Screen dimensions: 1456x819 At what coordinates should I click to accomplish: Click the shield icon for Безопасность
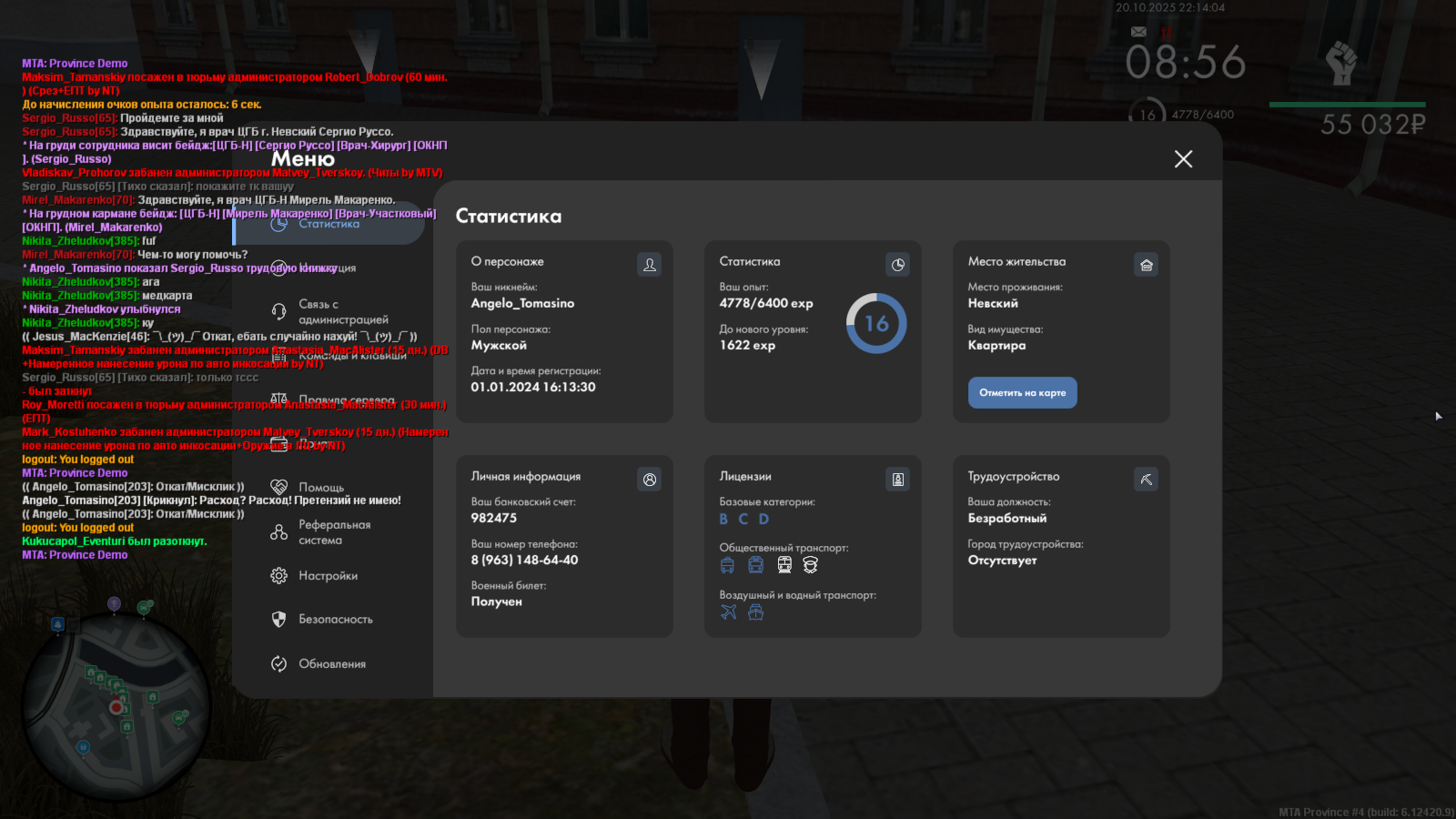pos(279,619)
